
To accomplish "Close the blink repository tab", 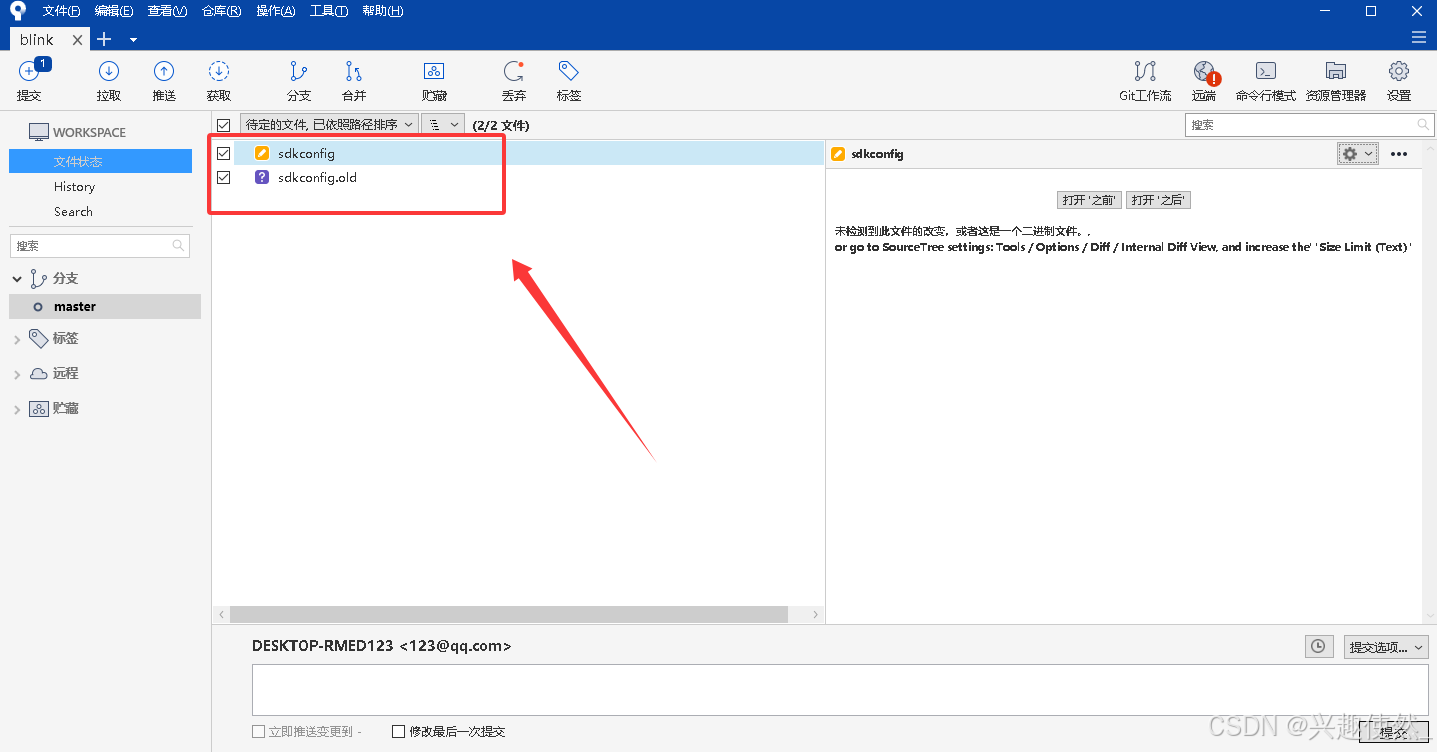I will (x=78, y=39).
